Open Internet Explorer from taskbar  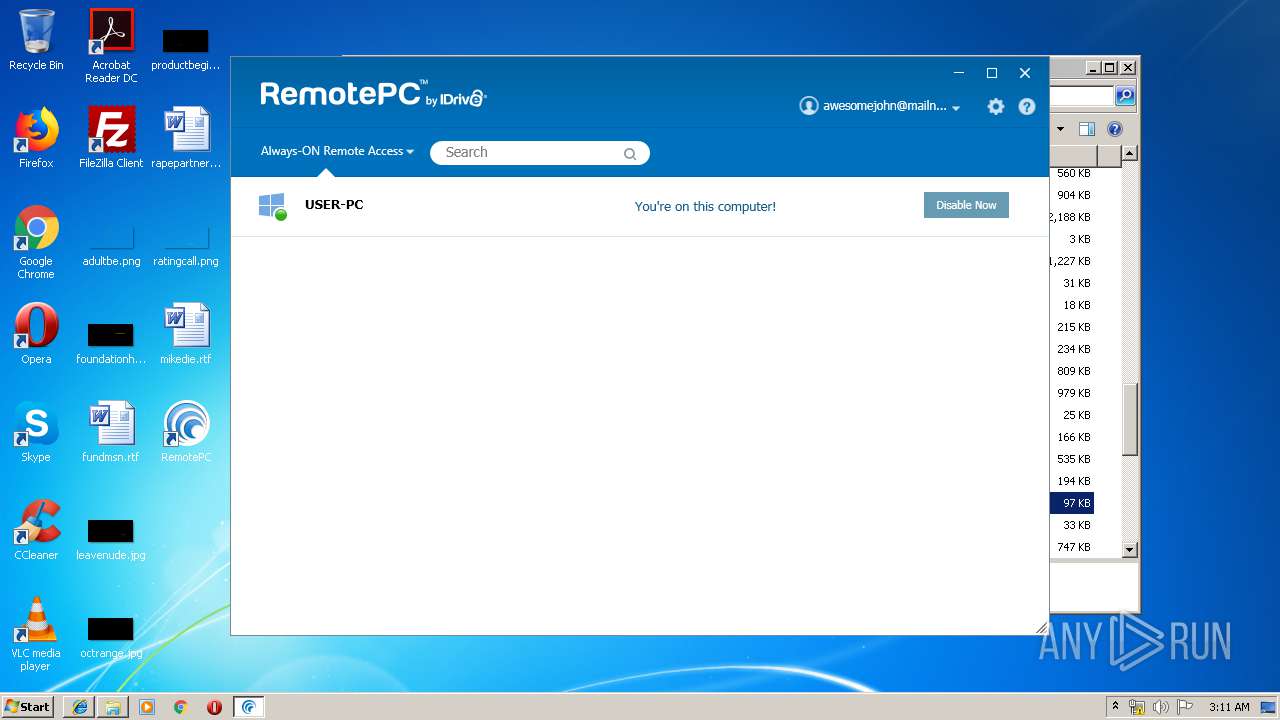point(80,707)
